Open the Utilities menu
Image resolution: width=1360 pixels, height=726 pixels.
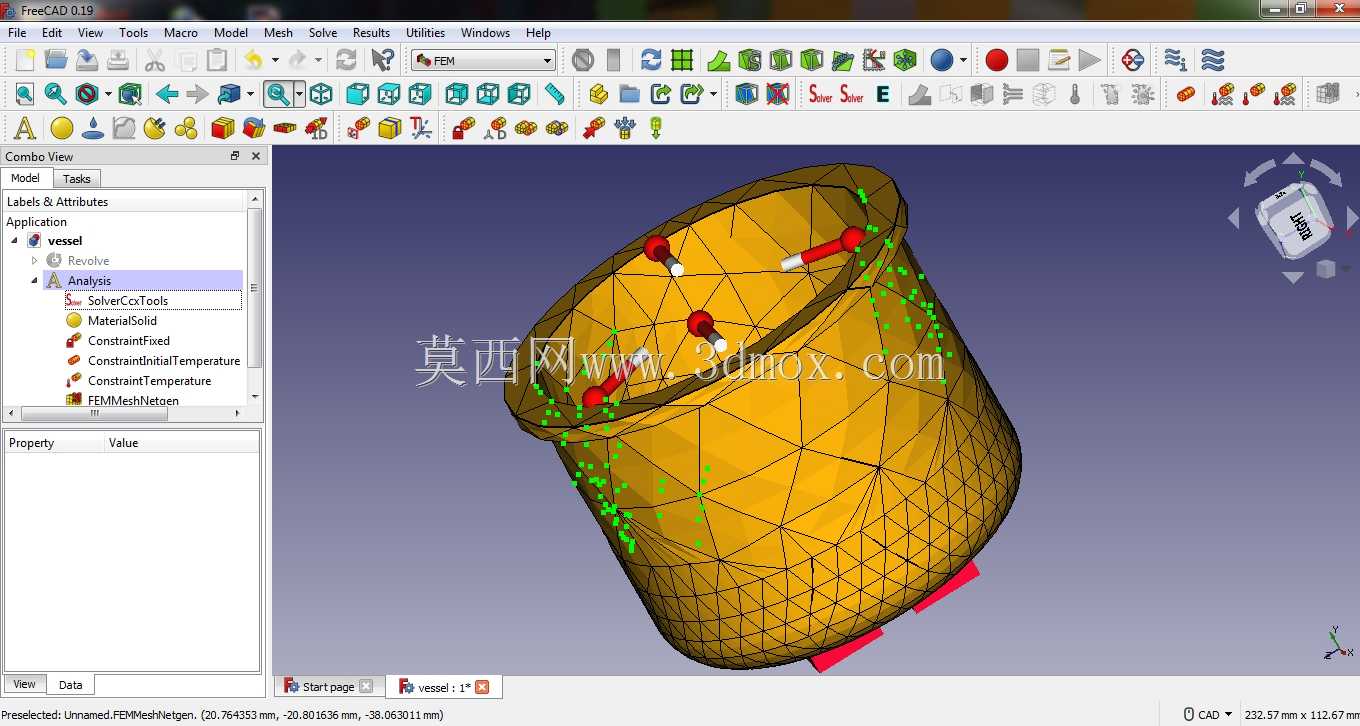[425, 33]
